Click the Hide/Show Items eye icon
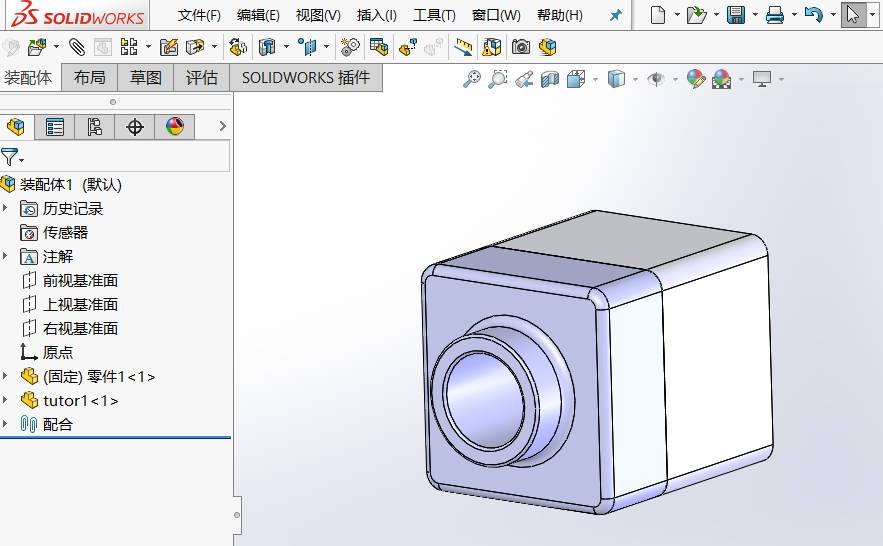The image size is (883, 546). tap(656, 79)
